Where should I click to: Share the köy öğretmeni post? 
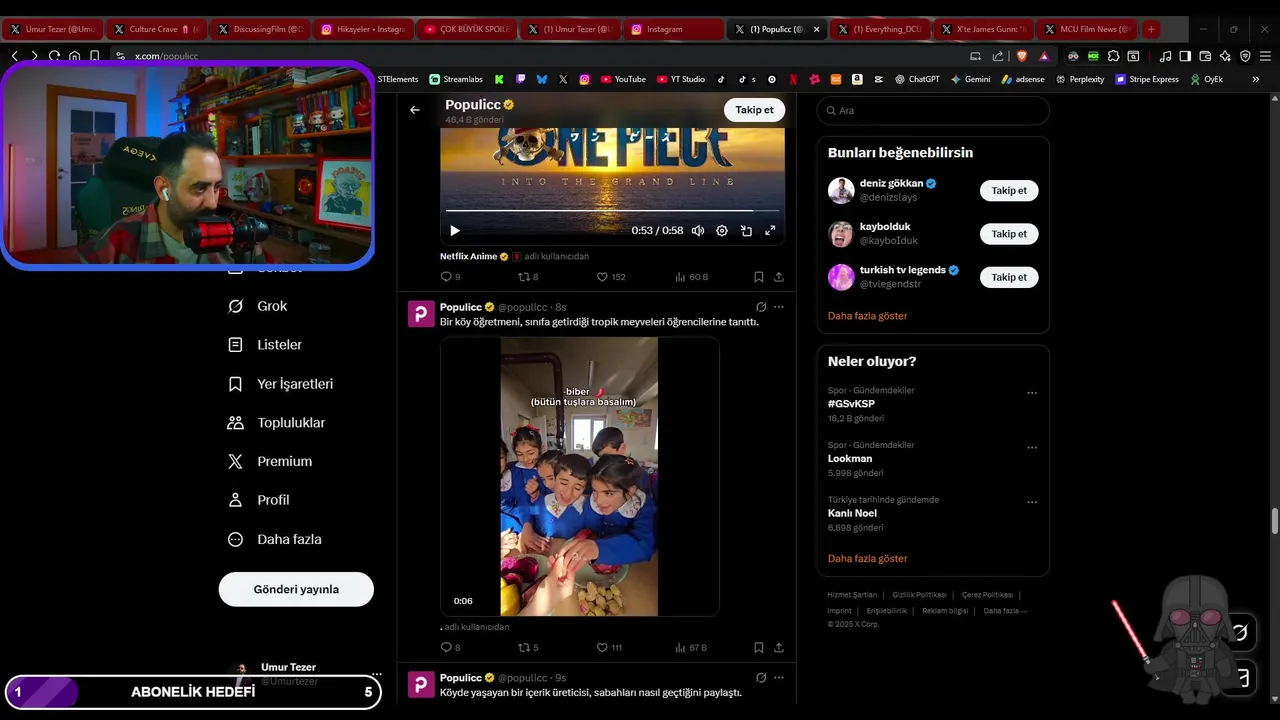779,648
